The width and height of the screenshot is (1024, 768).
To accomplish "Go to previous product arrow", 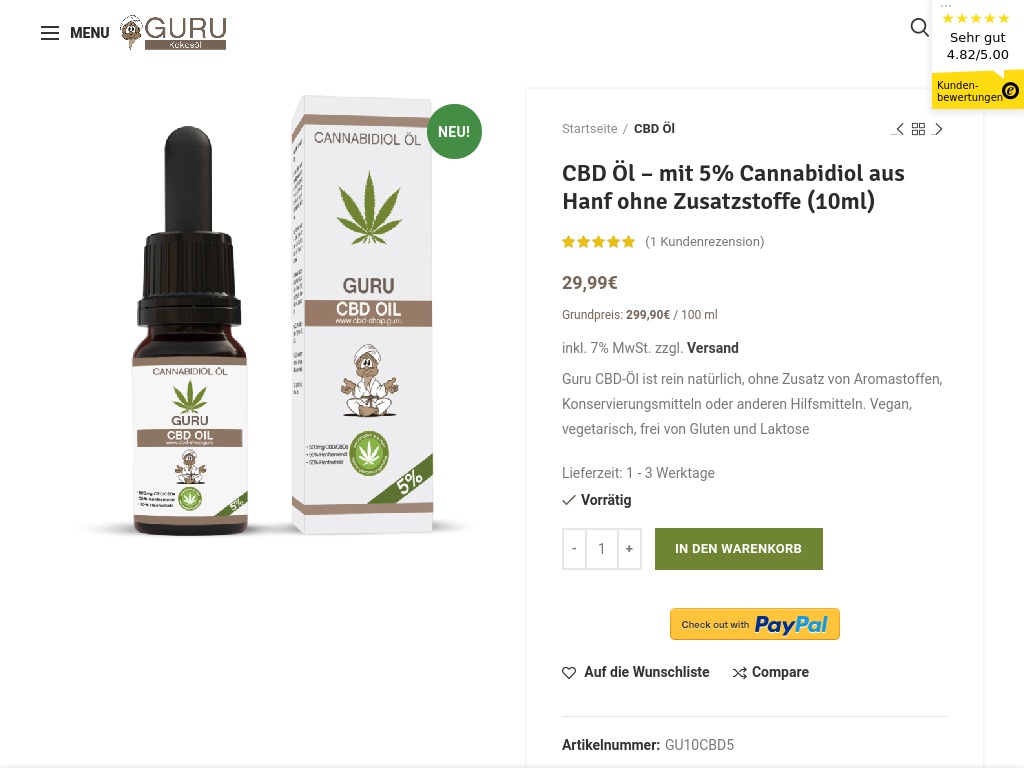I will 898,129.
